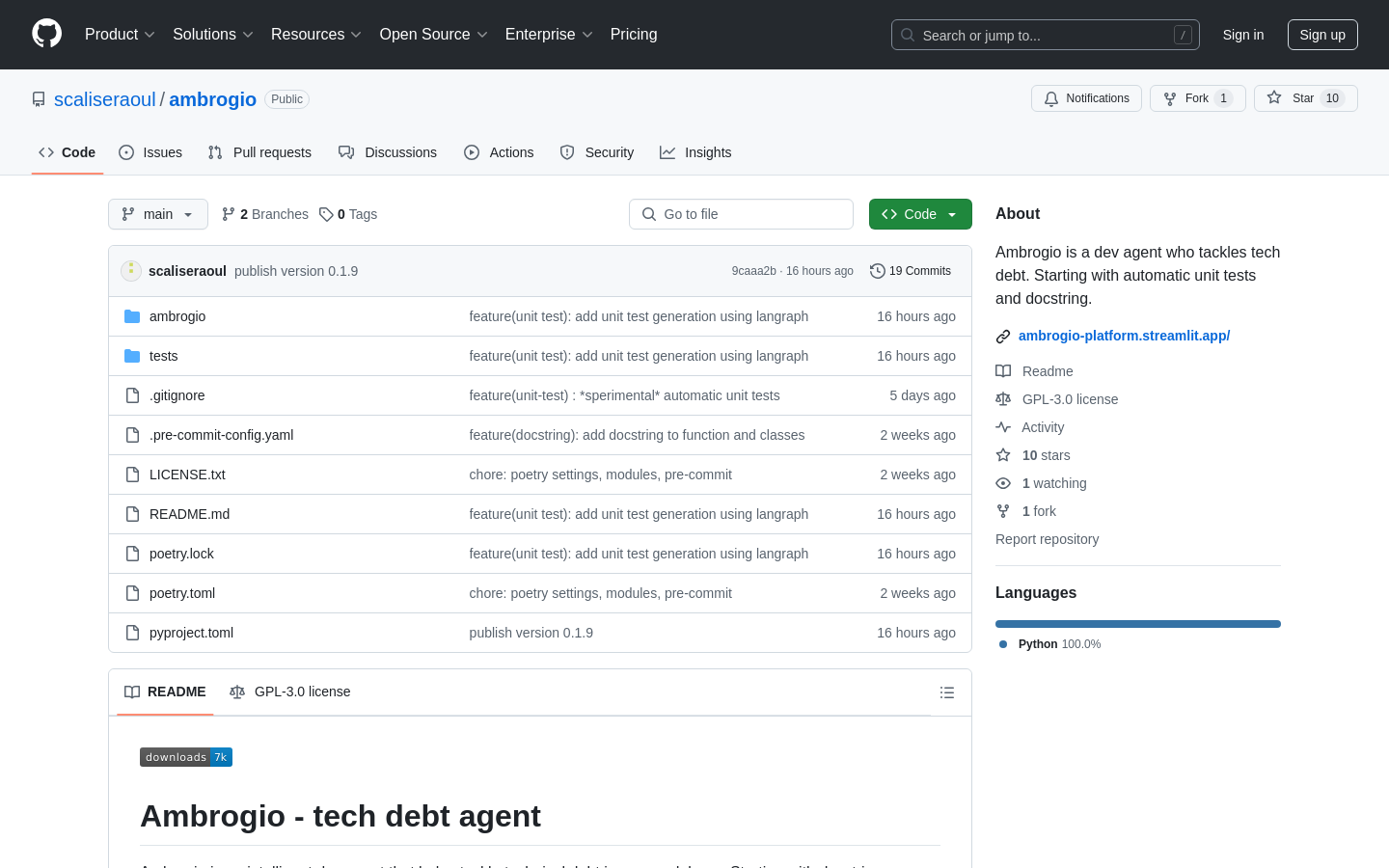The height and width of the screenshot is (868, 1389).
Task: Open the pyproject.toml file
Action: 191,633
